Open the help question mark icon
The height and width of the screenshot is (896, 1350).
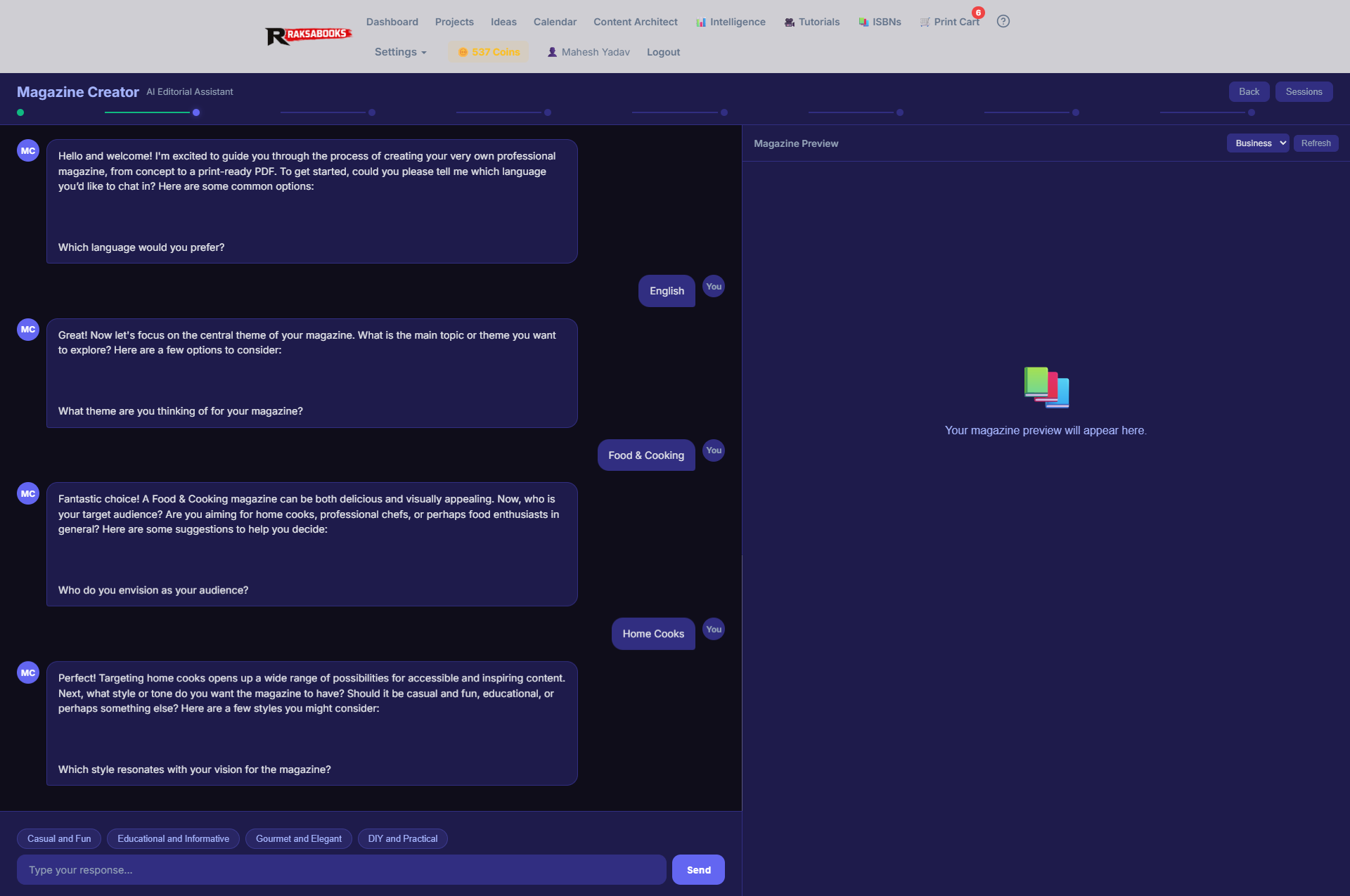tap(1003, 22)
